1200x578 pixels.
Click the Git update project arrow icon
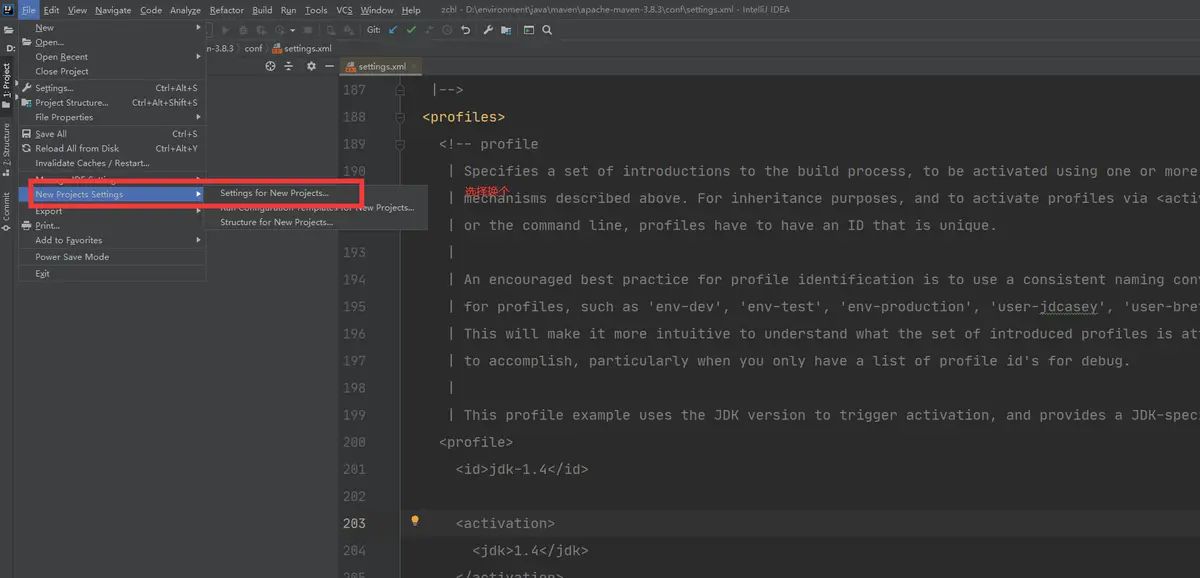[392, 30]
